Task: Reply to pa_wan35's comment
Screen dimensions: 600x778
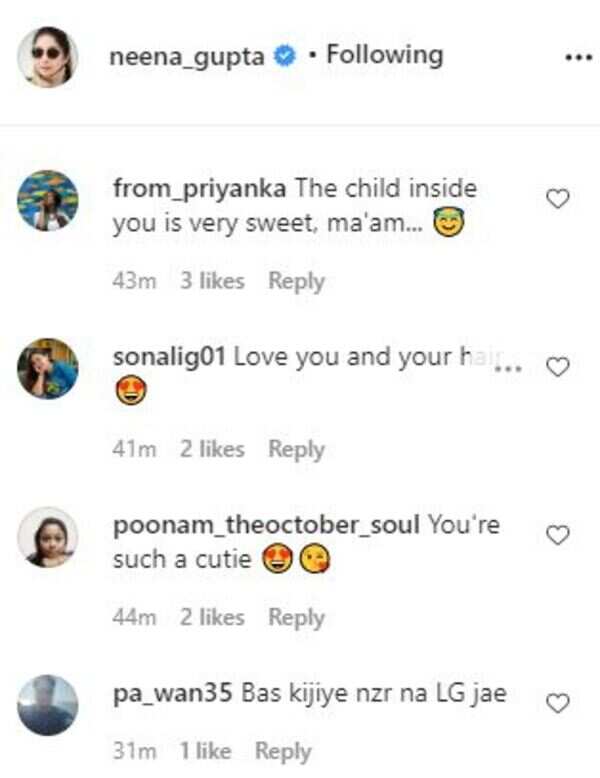Action: pos(283,750)
